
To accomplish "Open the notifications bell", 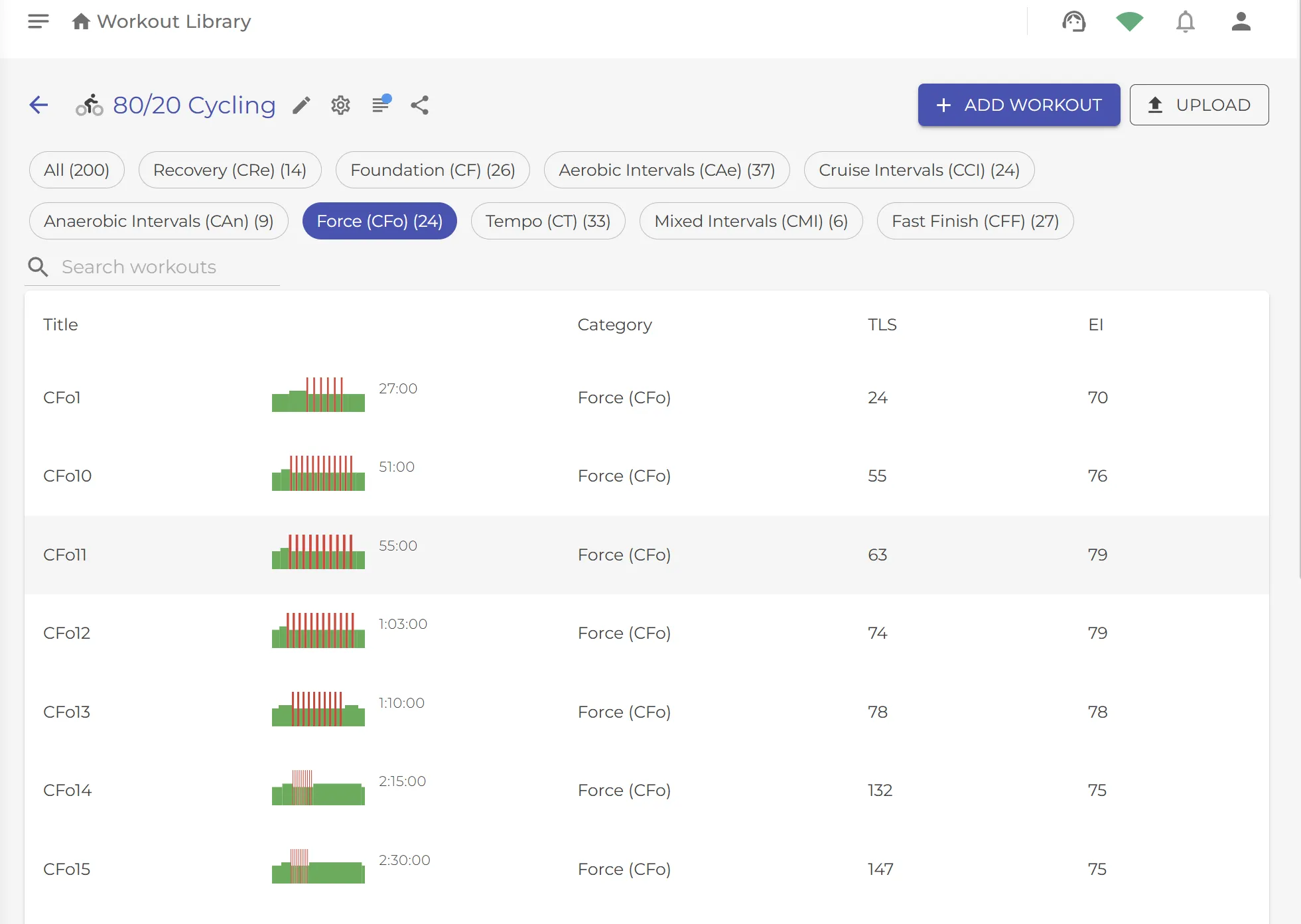I will click(1185, 22).
